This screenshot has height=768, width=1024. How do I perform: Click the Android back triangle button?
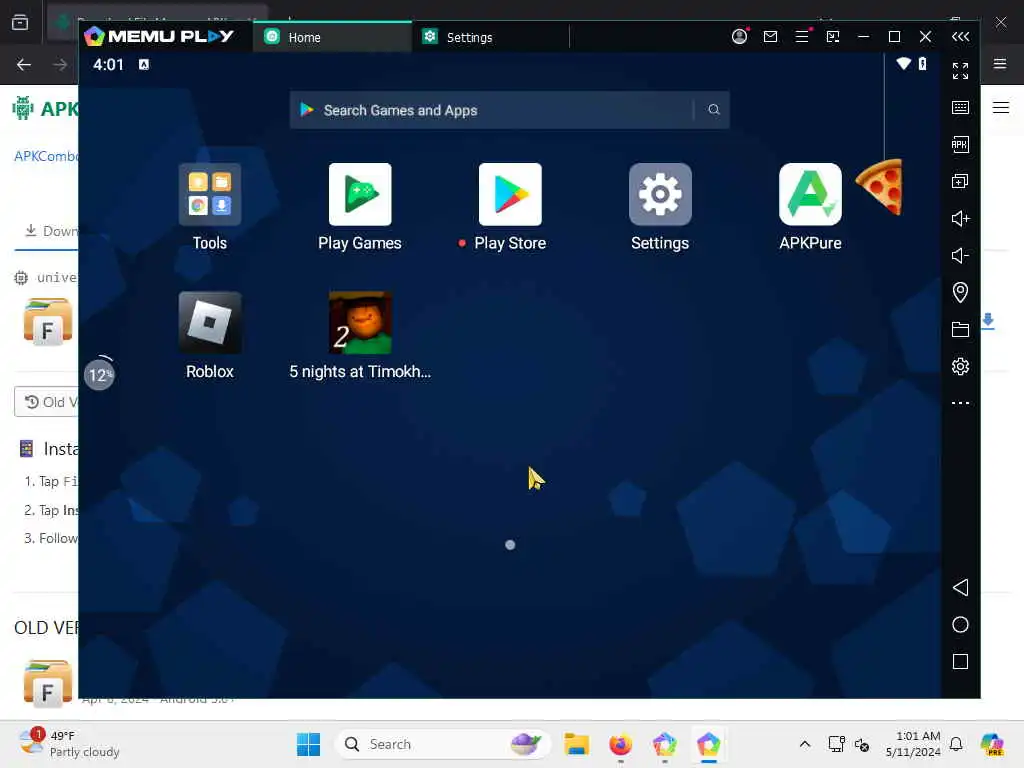960,587
